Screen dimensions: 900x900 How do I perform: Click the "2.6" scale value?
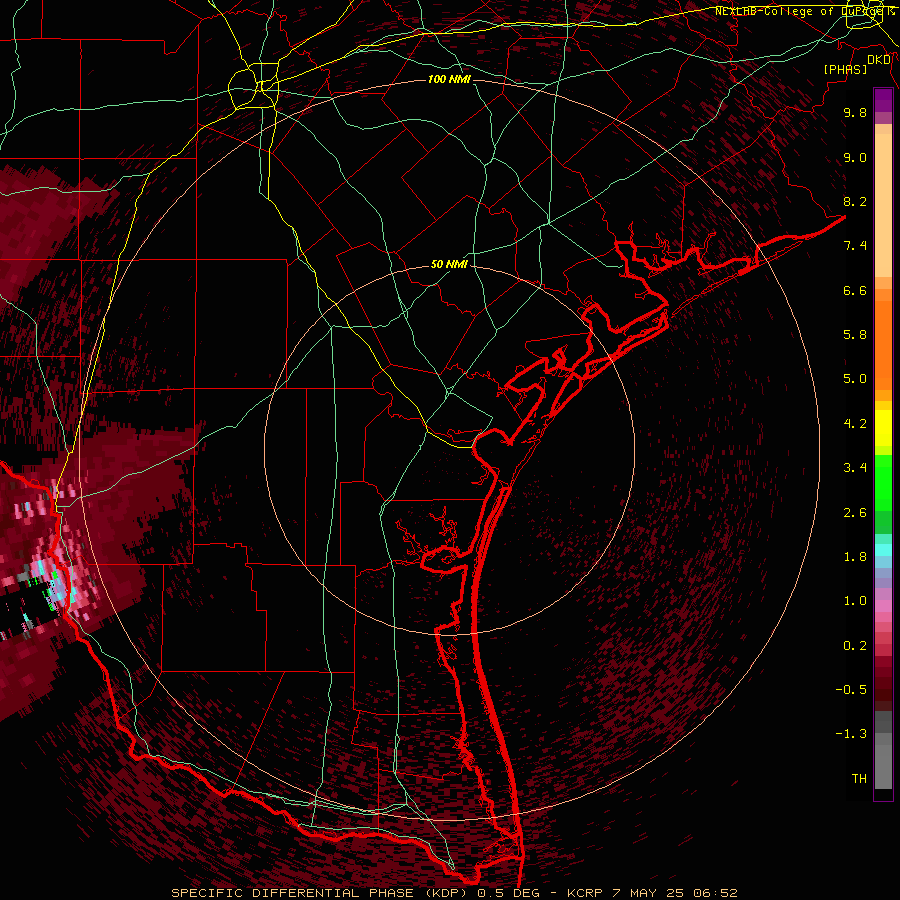point(855,513)
